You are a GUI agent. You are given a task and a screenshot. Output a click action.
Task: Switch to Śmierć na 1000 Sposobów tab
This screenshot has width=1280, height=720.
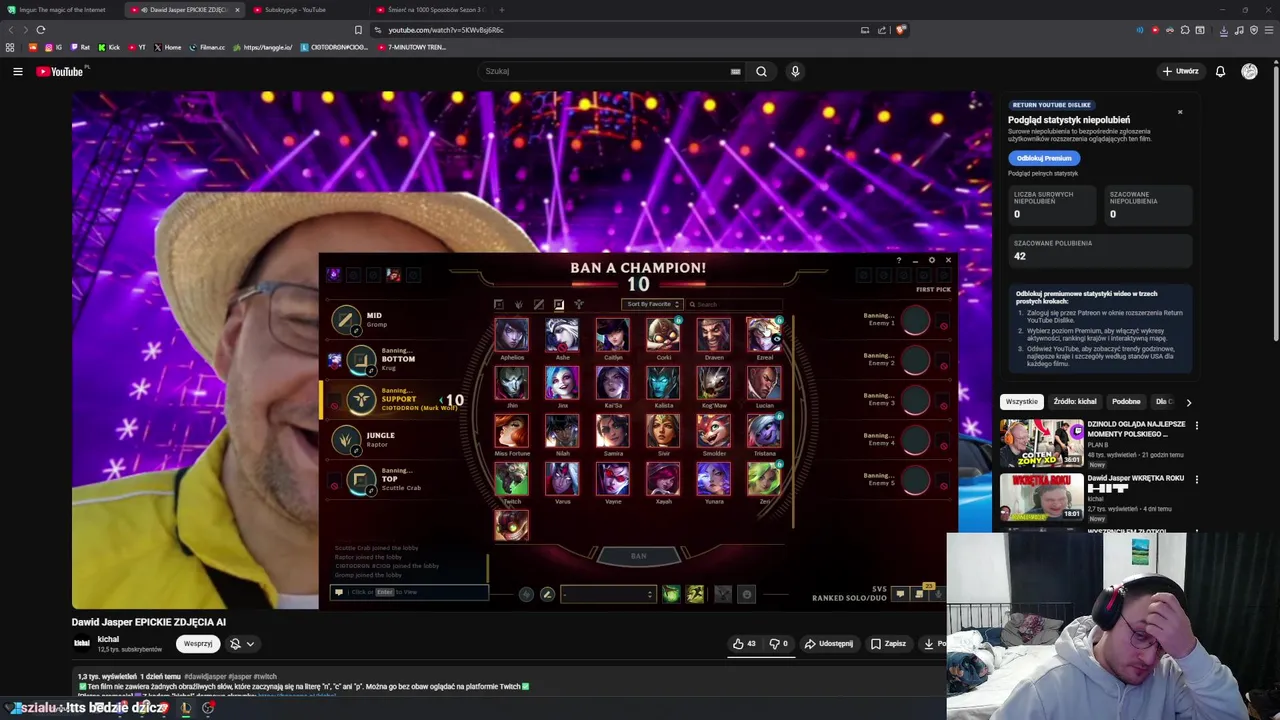point(430,10)
